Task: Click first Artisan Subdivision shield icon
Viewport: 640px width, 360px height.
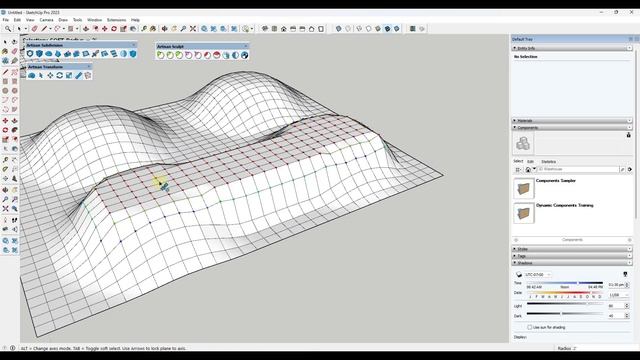Action: pyautogui.click(x=30, y=53)
